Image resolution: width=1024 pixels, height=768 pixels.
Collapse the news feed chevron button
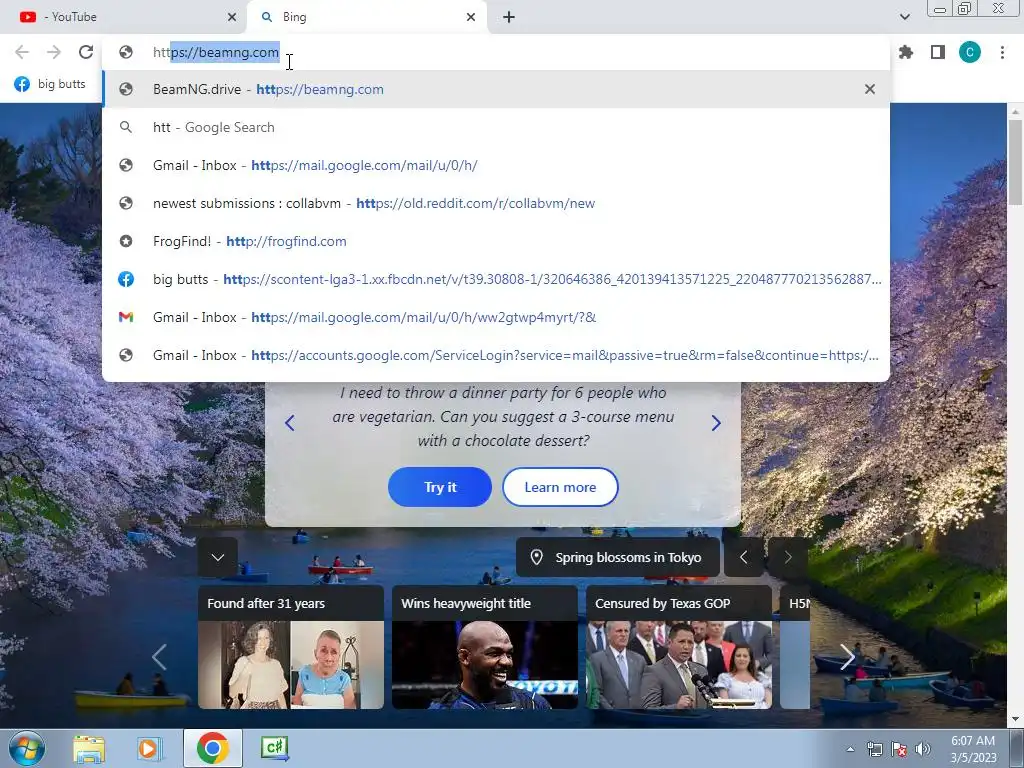point(217,557)
